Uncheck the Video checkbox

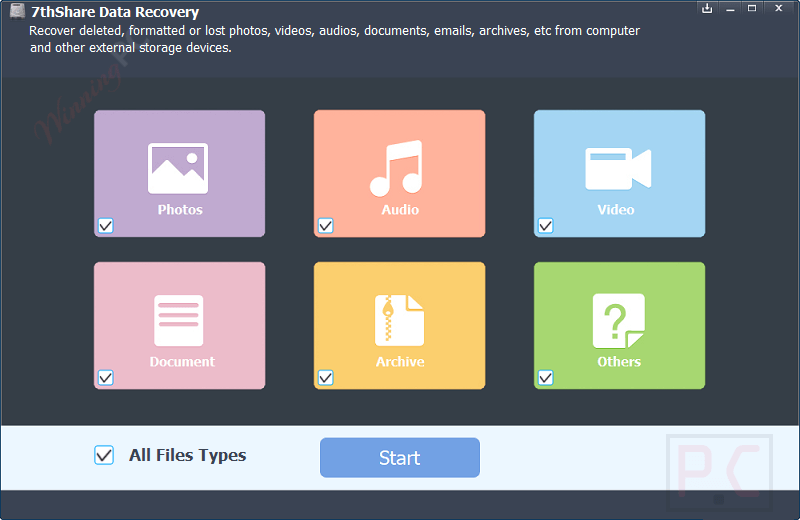[545, 226]
